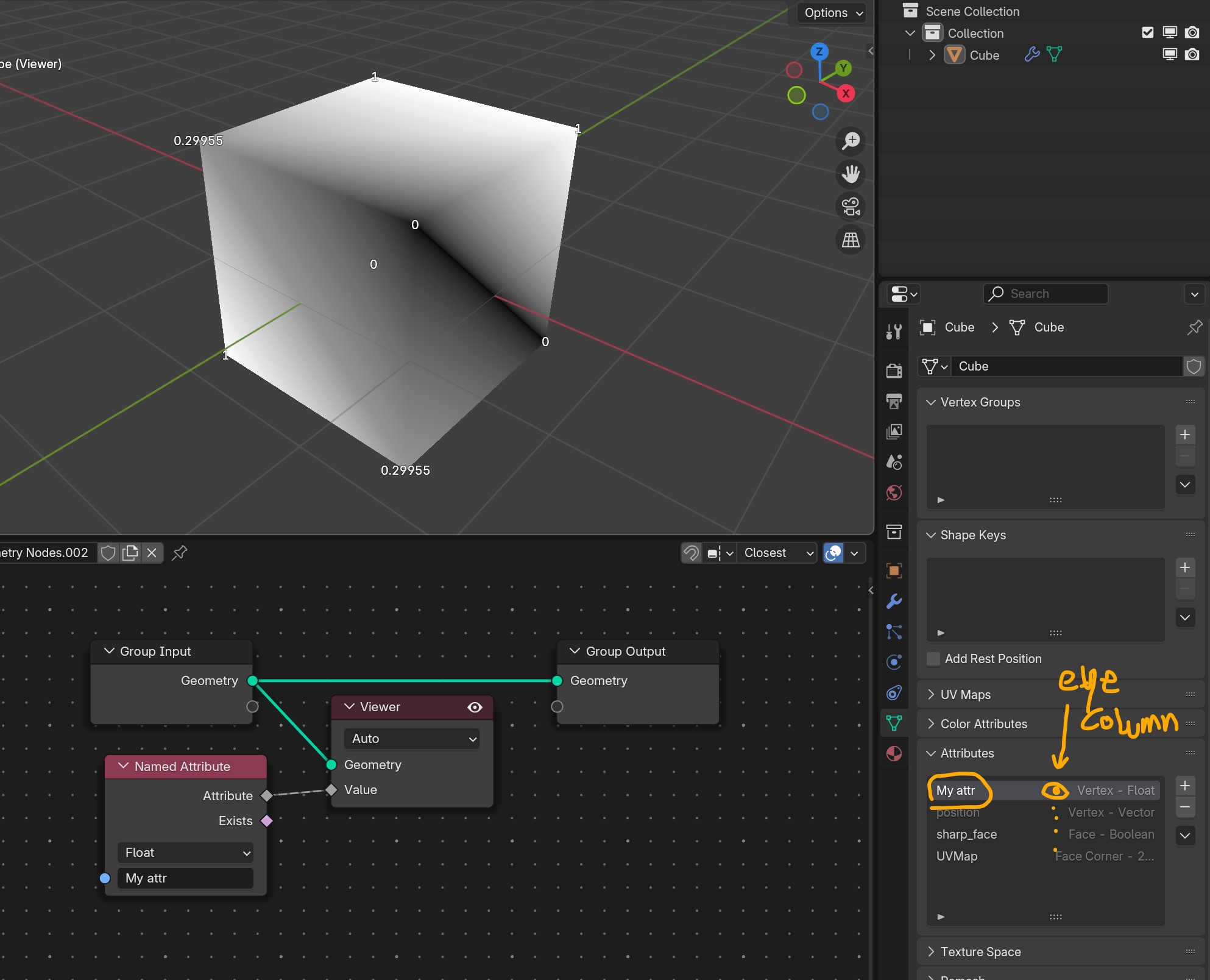1210x980 pixels.
Task: Toggle fake user shield next to Cube mesh name
Action: (1194, 366)
